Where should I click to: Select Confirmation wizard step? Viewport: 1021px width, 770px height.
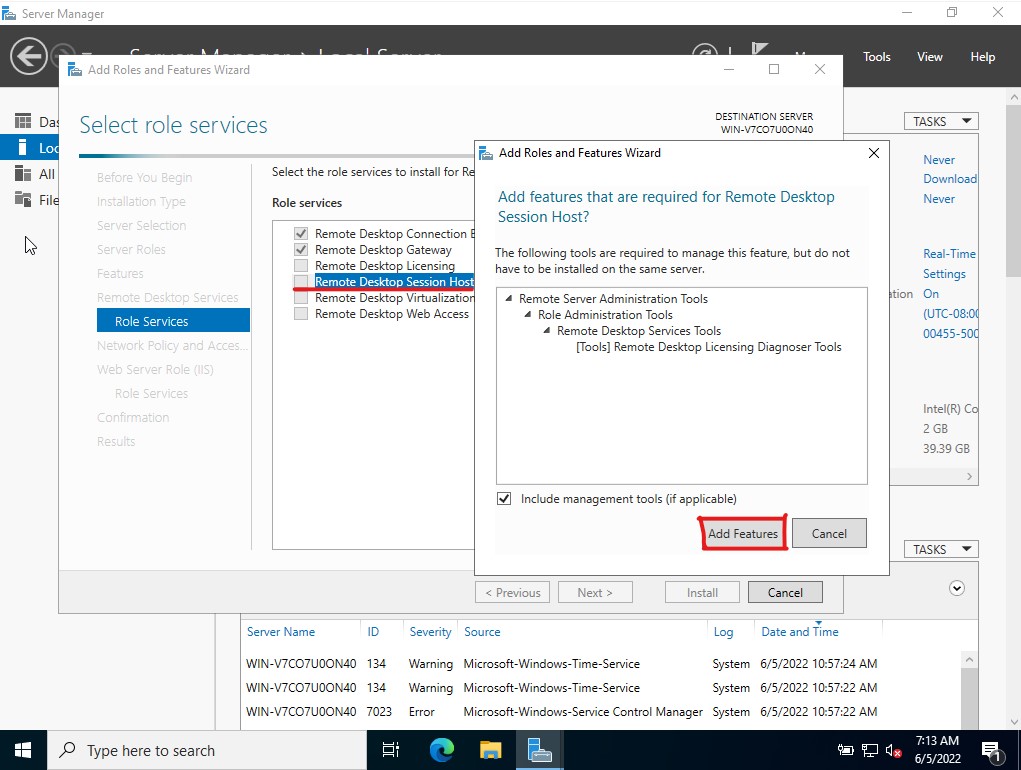coord(133,417)
